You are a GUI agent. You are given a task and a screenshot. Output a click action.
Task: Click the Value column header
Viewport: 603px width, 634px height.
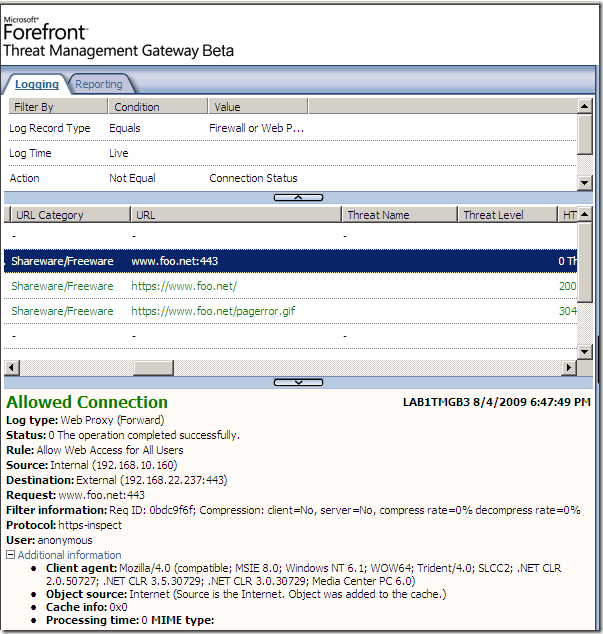coord(258,107)
